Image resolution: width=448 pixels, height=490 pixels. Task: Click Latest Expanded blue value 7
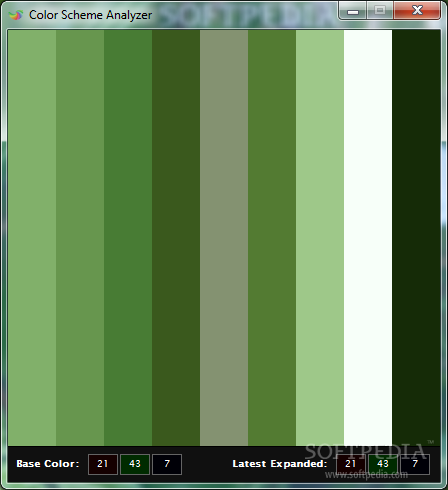[415, 464]
